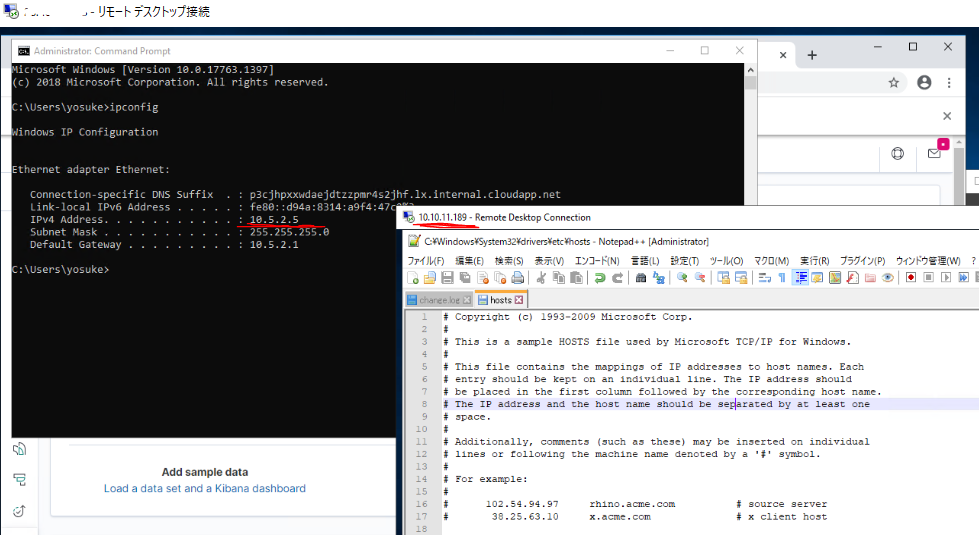
Task: Create a new file in Notepad++
Action: pos(413,278)
